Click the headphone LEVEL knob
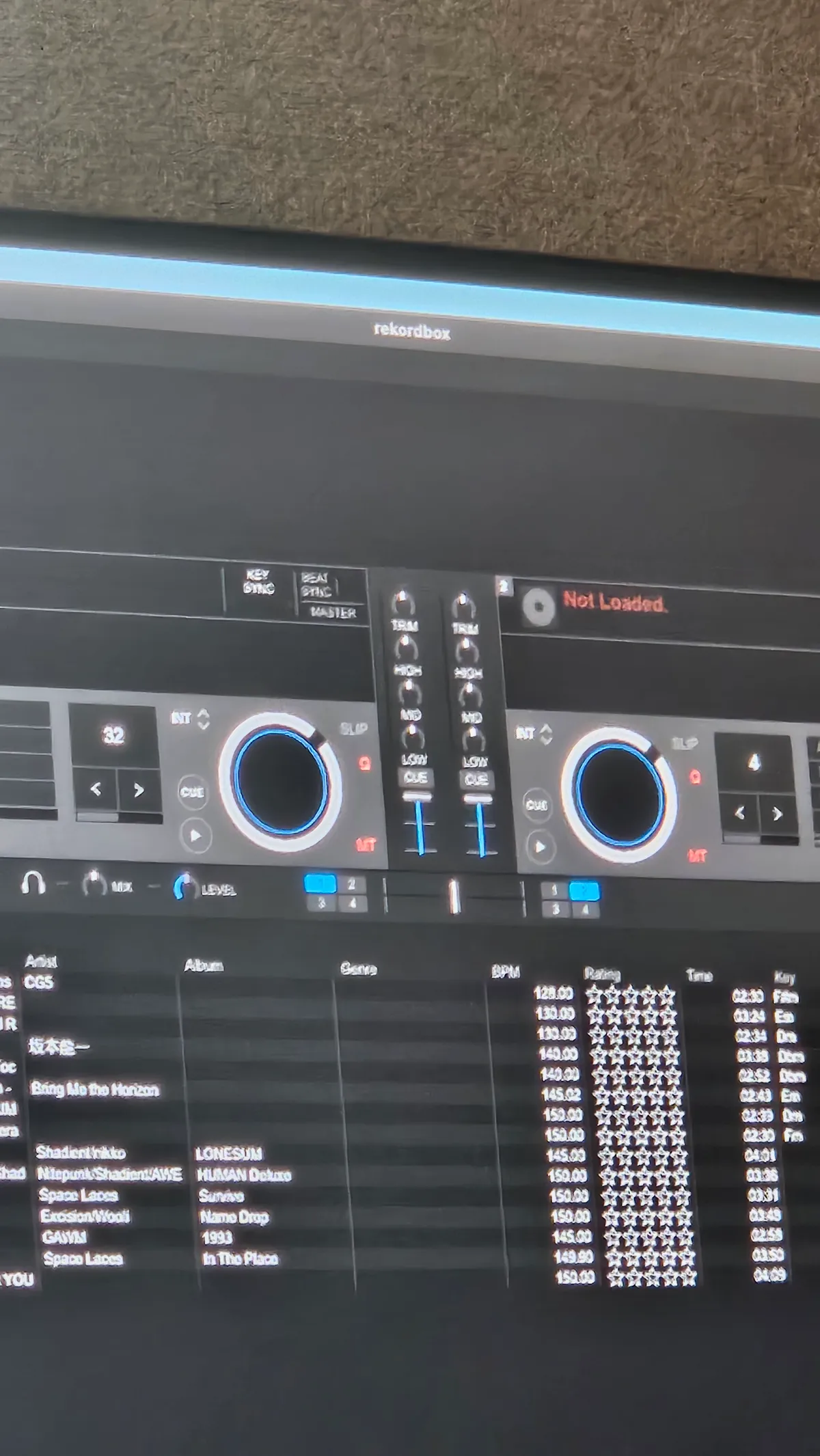The width and height of the screenshot is (820, 1456). click(184, 887)
